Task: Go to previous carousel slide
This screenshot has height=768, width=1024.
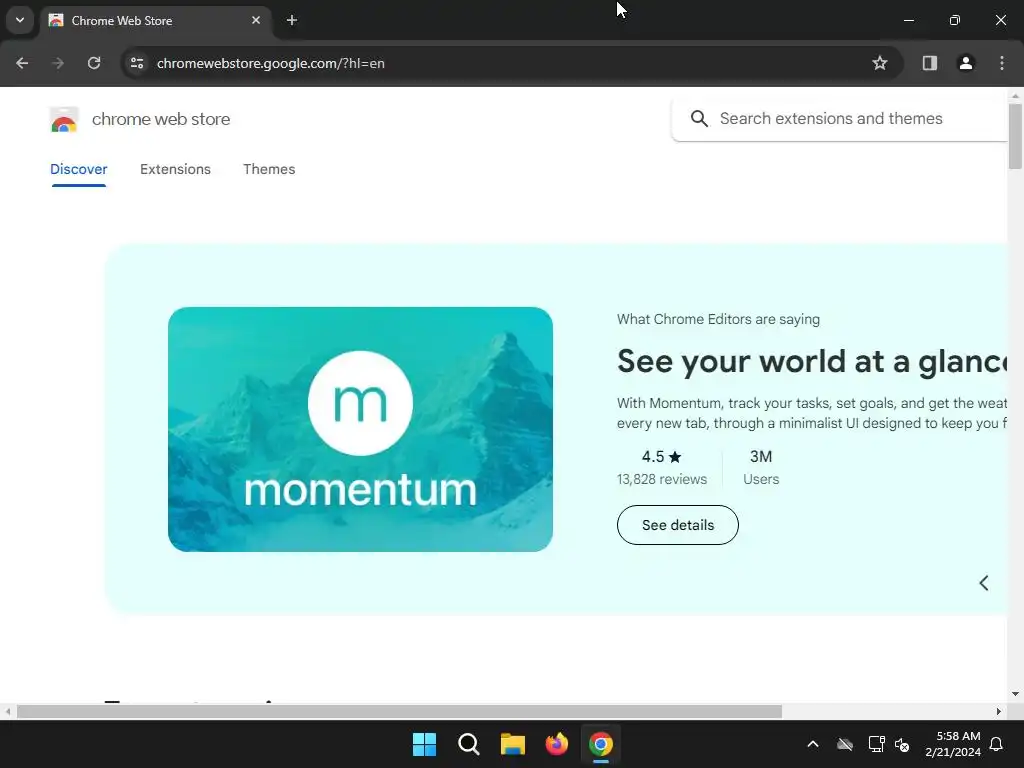Action: pos(984,583)
